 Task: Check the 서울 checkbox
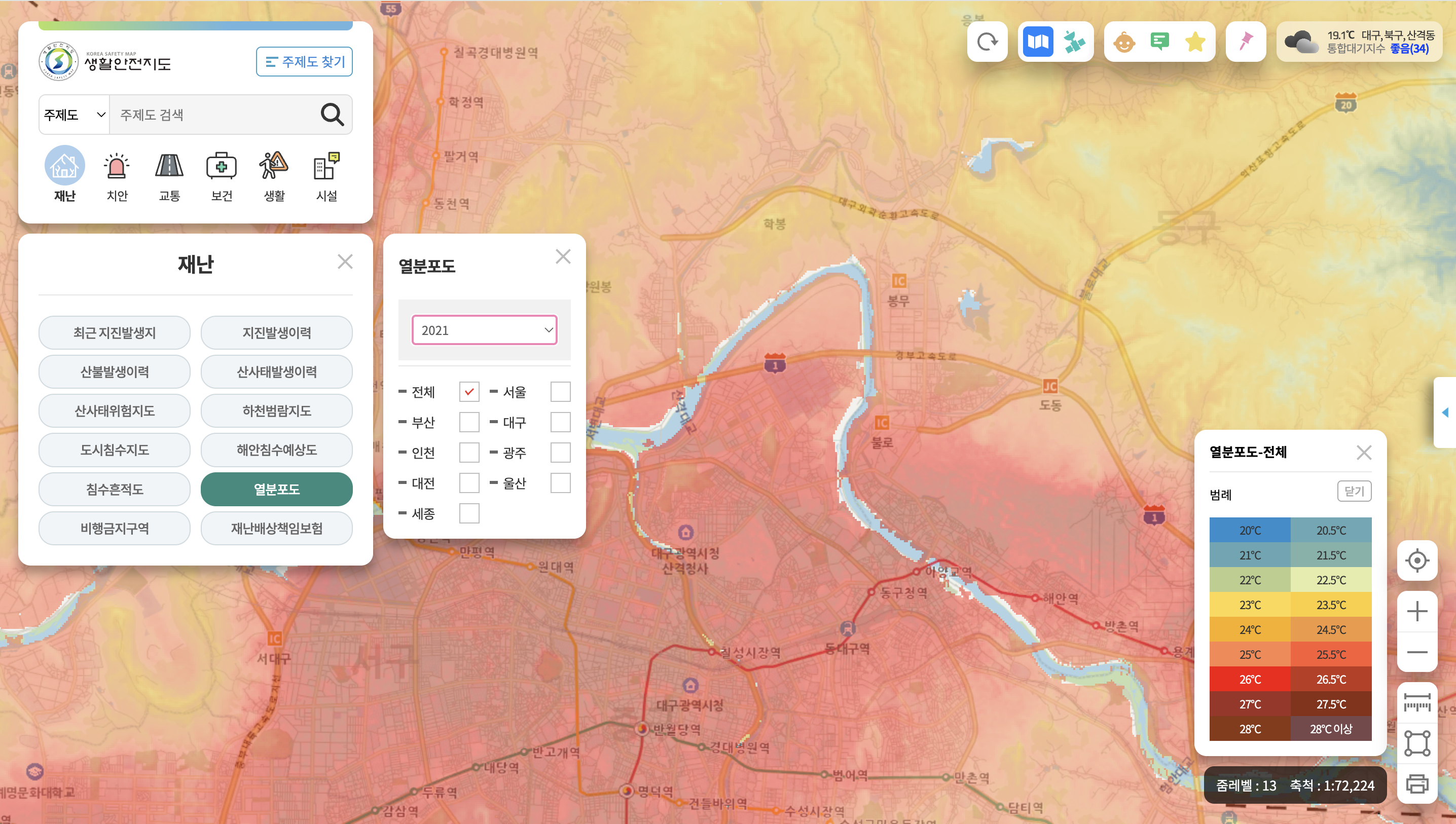560,392
